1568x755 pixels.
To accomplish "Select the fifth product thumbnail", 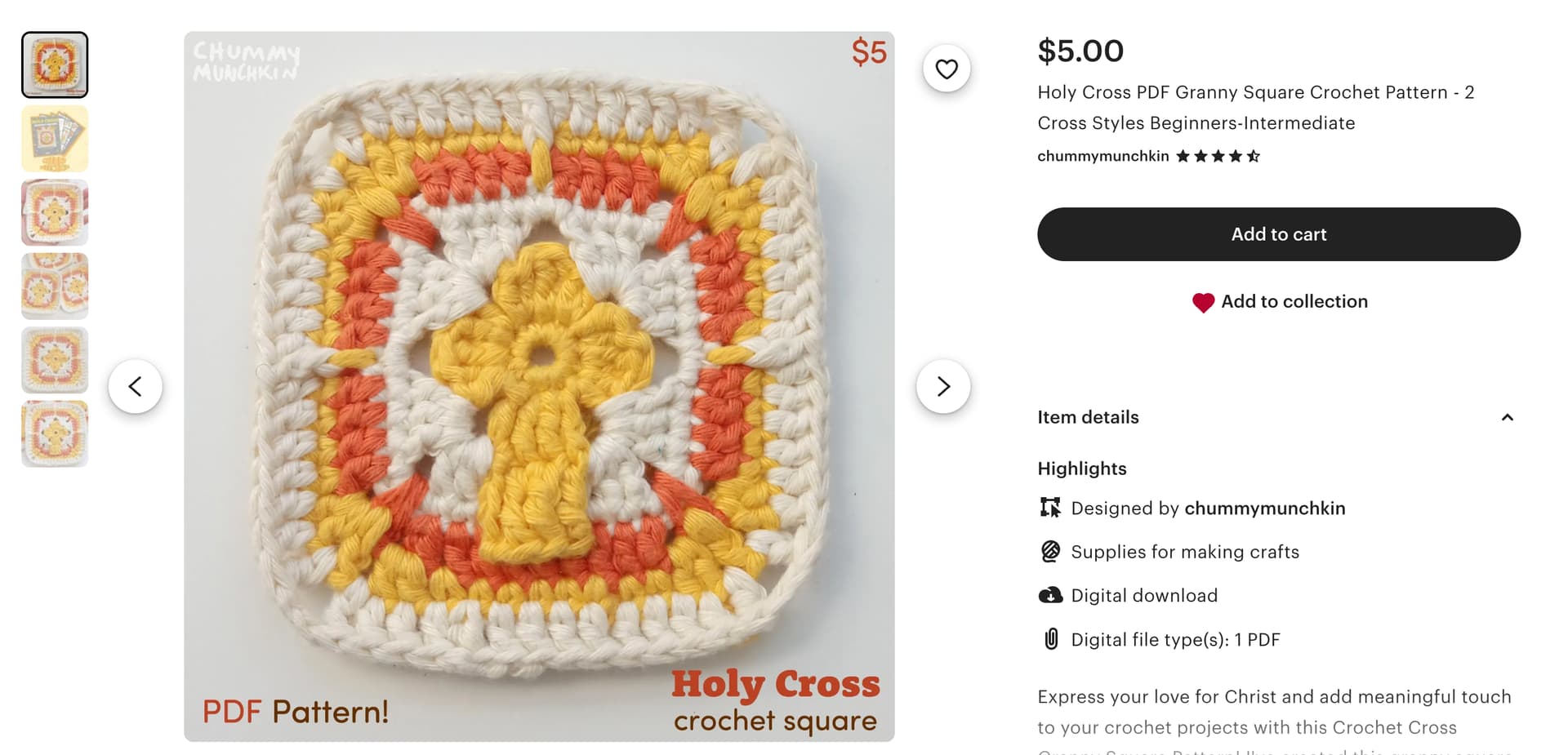I will point(55,360).
